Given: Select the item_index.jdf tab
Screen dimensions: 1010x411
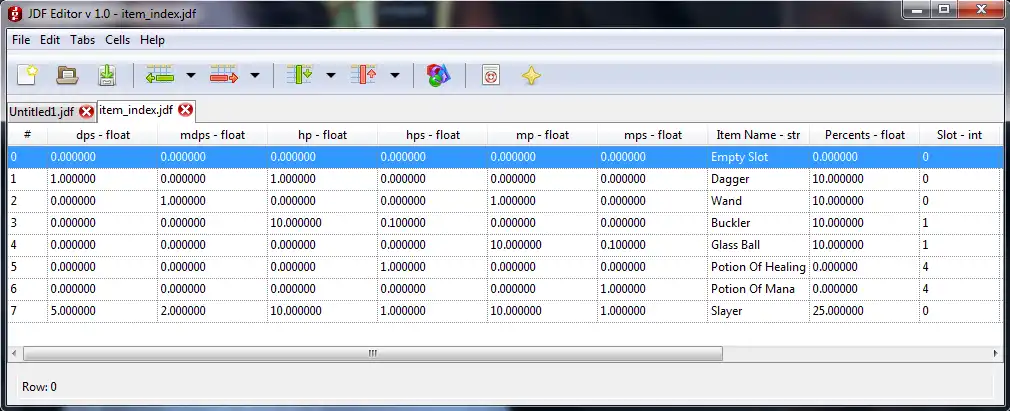Looking at the screenshot, I should pyautogui.click(x=137, y=110).
